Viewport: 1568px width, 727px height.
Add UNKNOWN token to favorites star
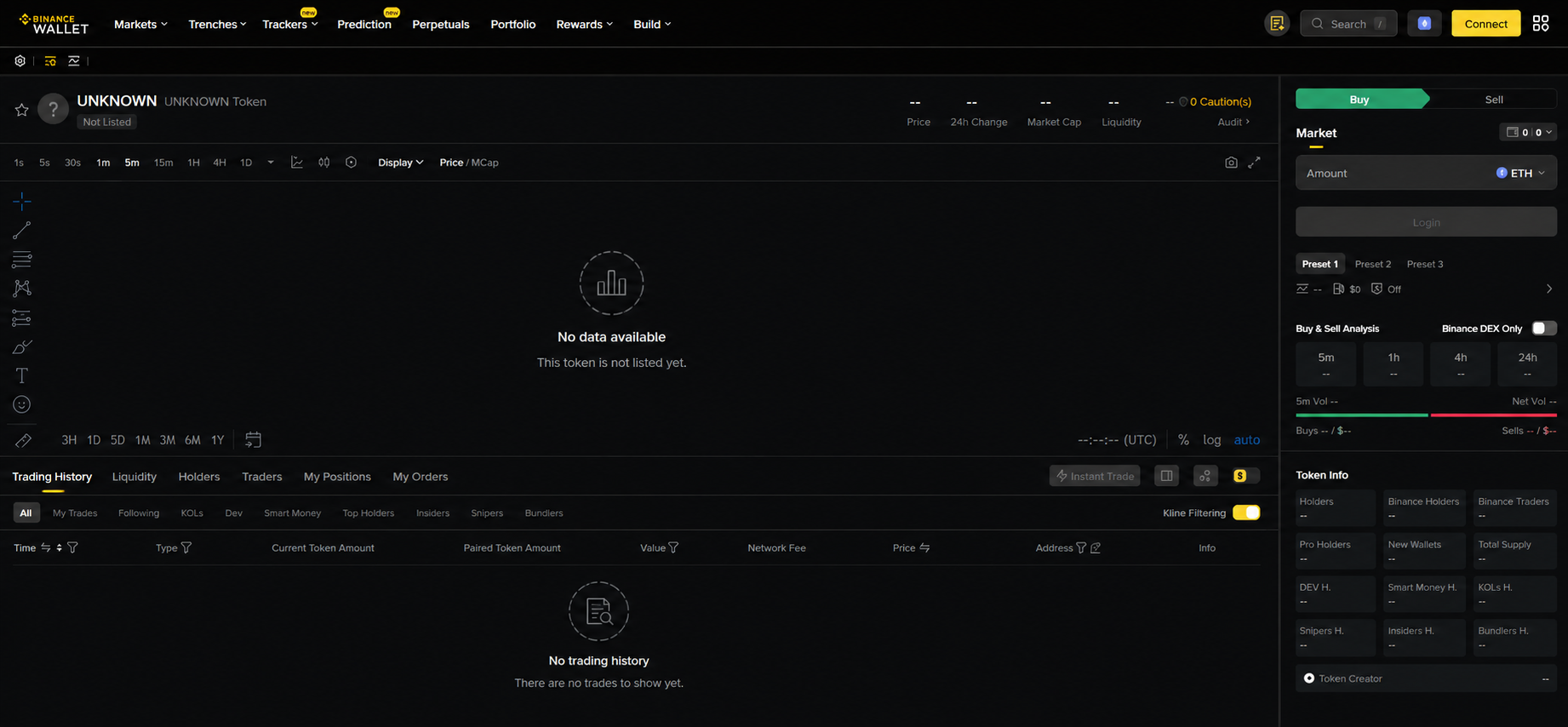22,110
